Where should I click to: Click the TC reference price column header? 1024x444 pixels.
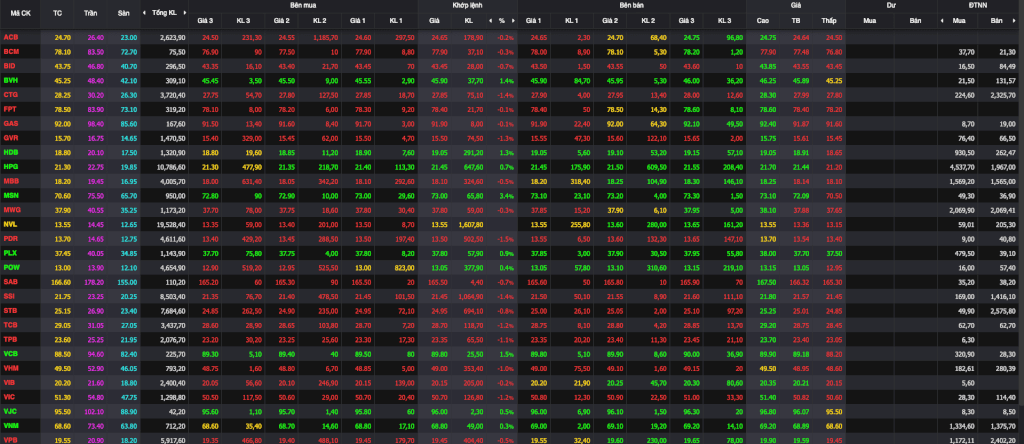point(57,13)
